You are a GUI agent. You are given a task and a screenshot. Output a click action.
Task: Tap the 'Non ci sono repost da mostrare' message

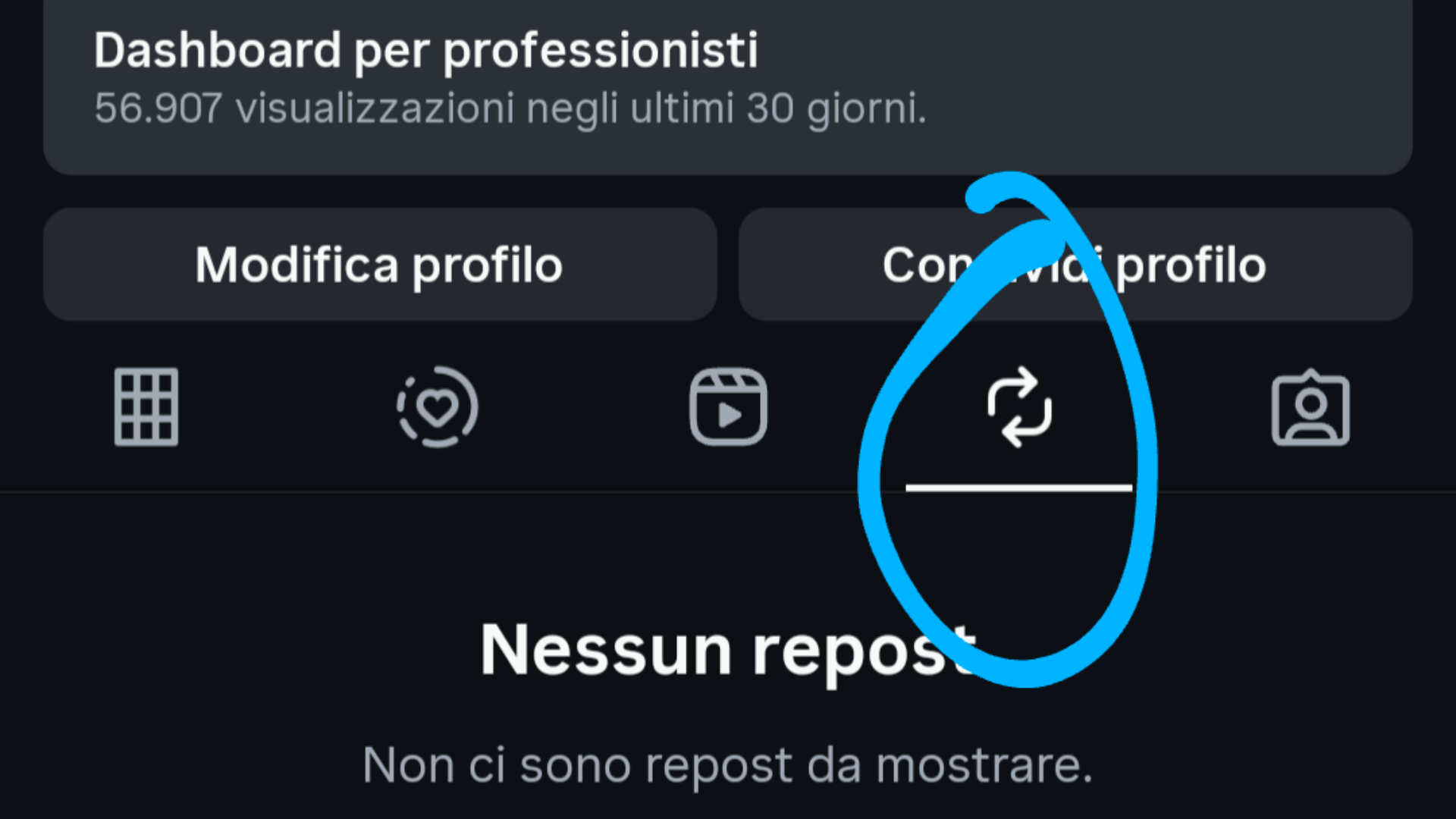[728, 766]
